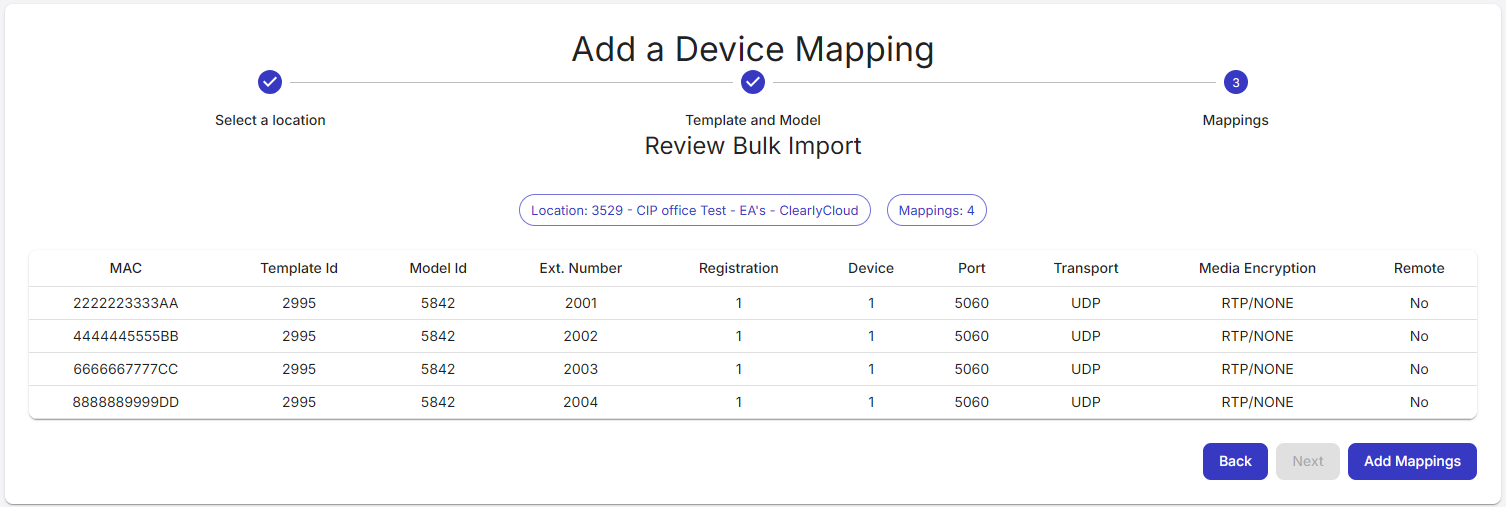Click the Add a Device Mapping title
Image resolution: width=1506 pixels, height=507 pixels.
coord(753,49)
